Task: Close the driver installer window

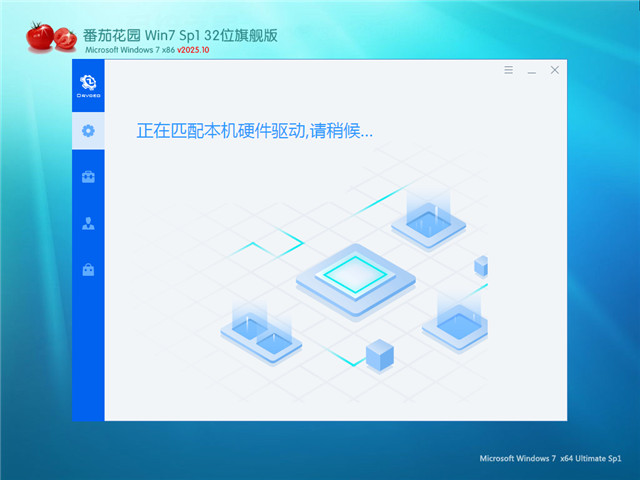Action: pyautogui.click(x=555, y=71)
